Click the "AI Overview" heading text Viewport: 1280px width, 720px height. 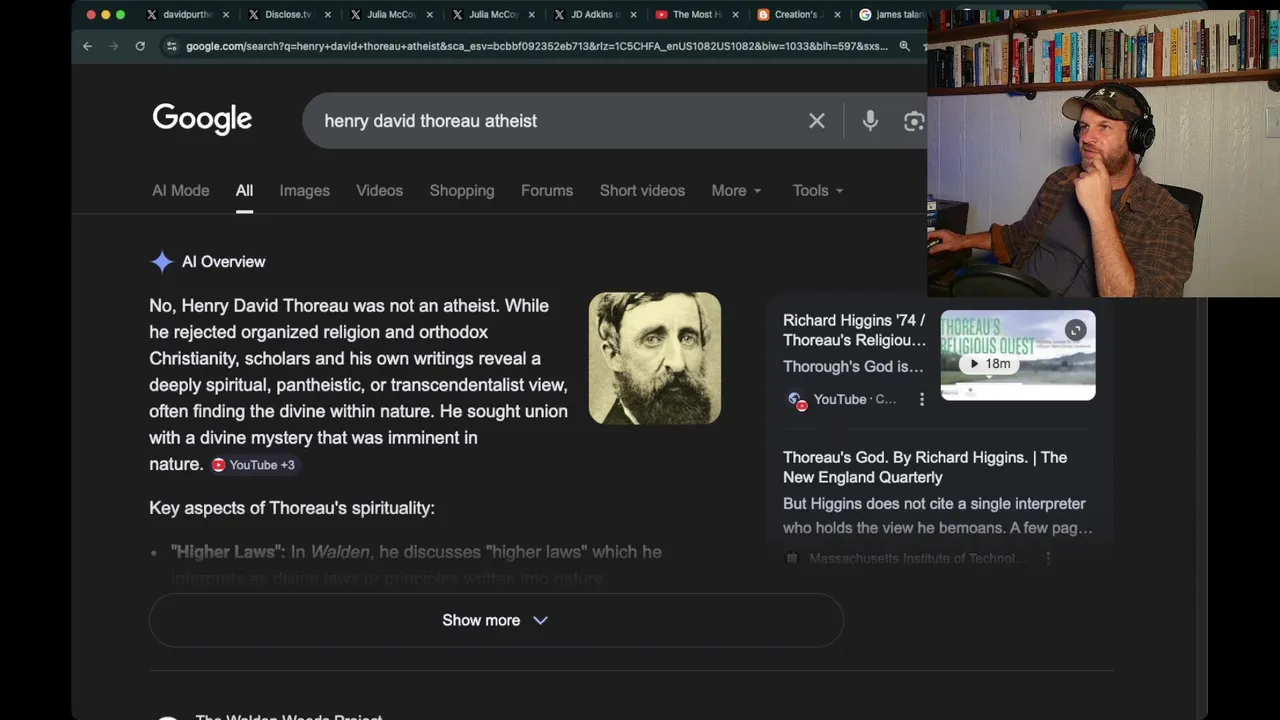[224, 262]
